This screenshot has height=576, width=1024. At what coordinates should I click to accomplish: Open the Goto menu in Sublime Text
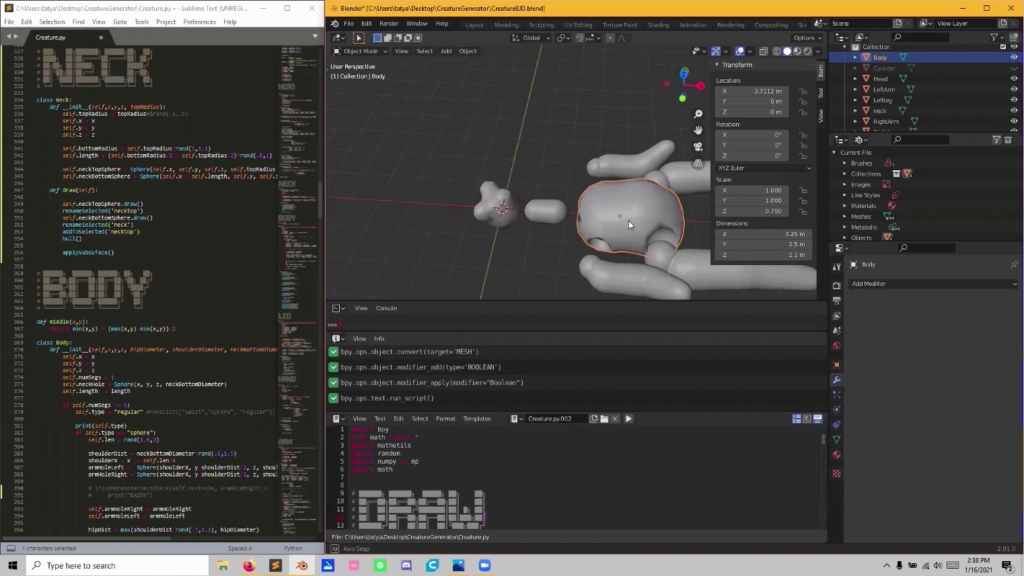(x=120, y=22)
